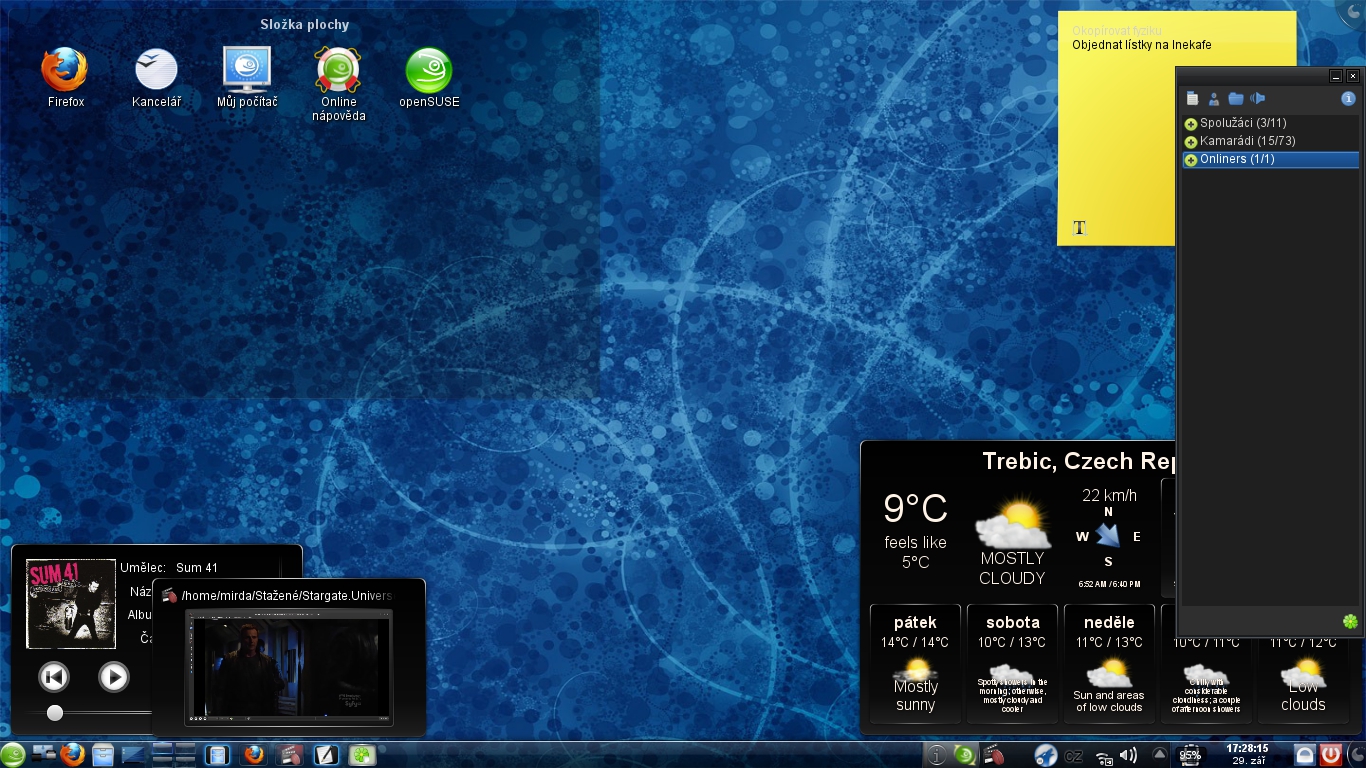Click the pátek forecast card
Viewport: 1366px width, 768px height.
pyautogui.click(x=915, y=663)
